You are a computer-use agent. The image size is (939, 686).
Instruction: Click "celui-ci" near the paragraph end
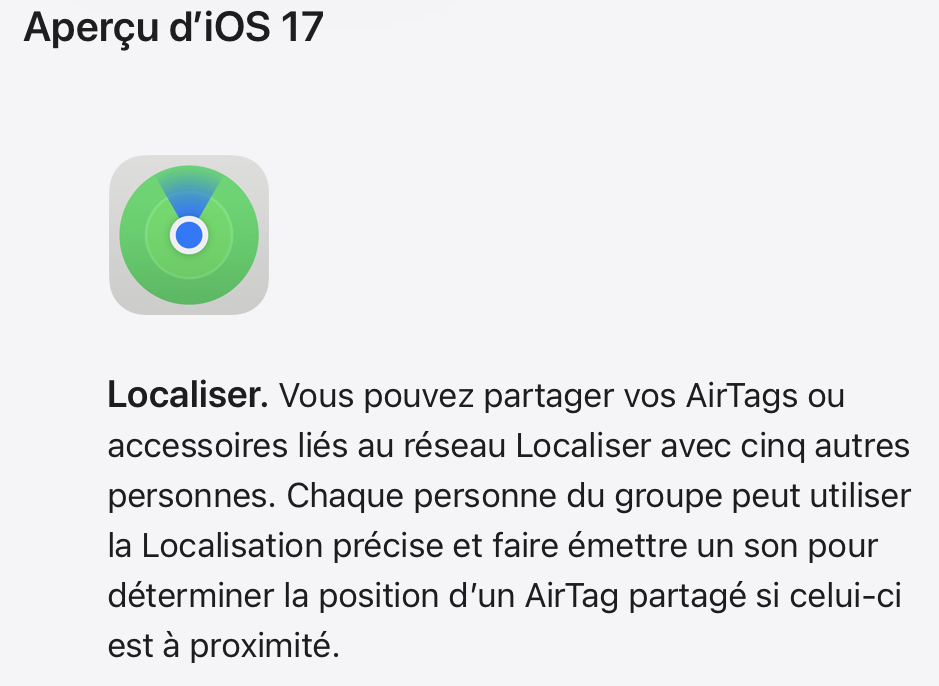[846, 596]
